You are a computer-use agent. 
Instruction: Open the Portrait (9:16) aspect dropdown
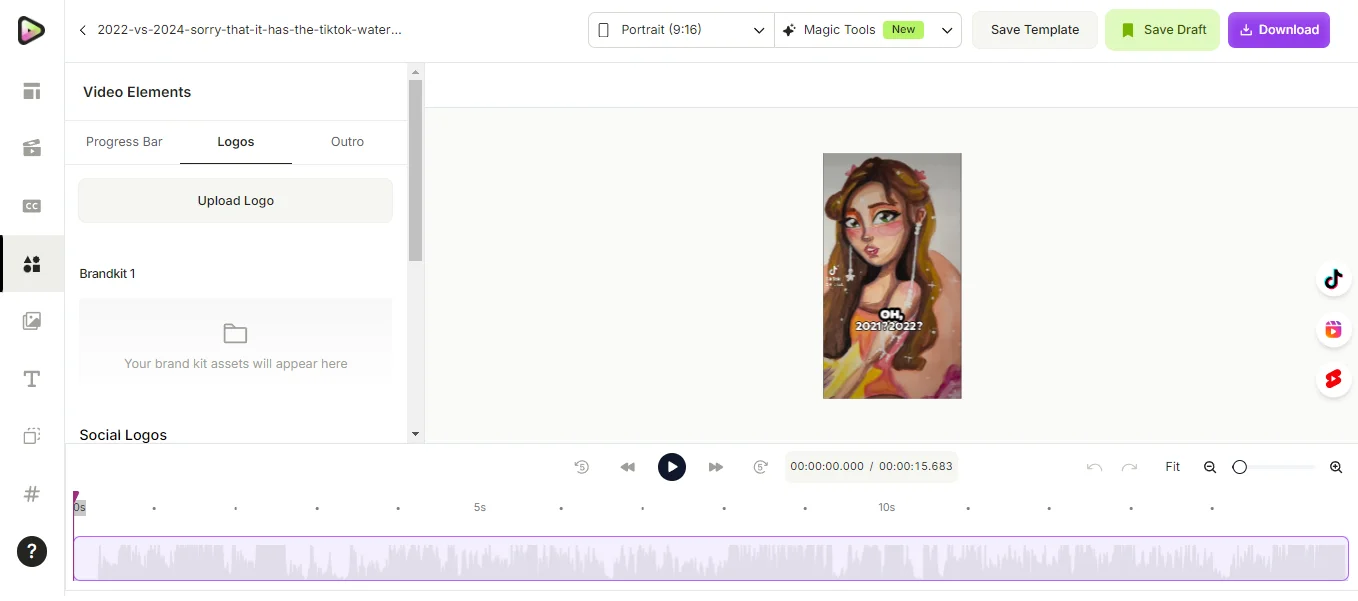pos(681,30)
